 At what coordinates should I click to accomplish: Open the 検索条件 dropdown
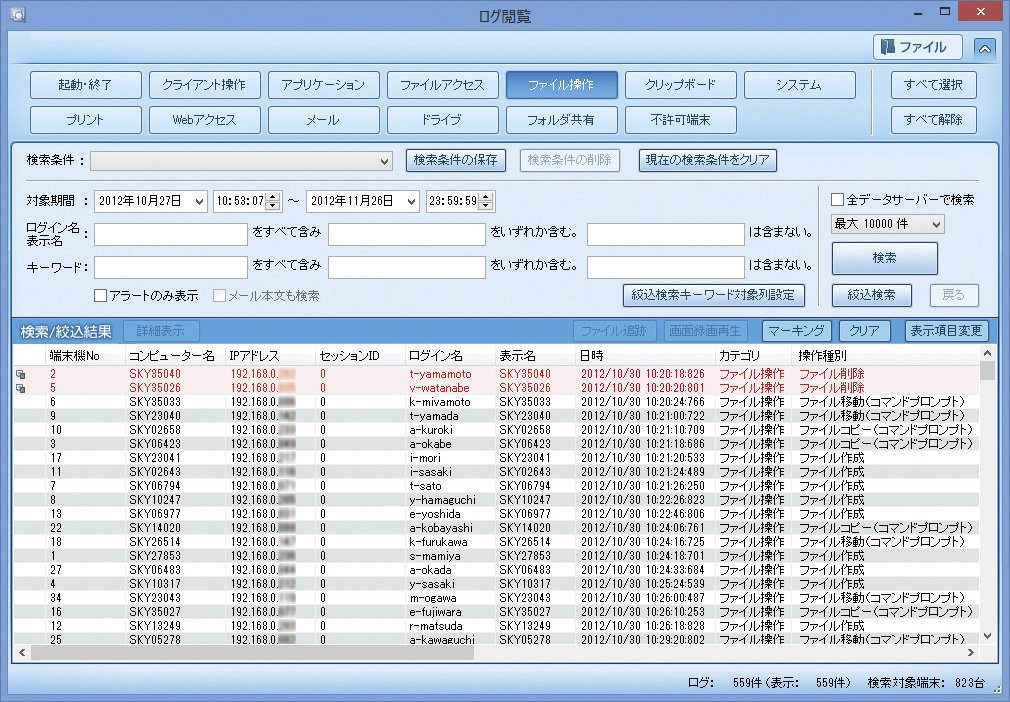click(x=241, y=161)
